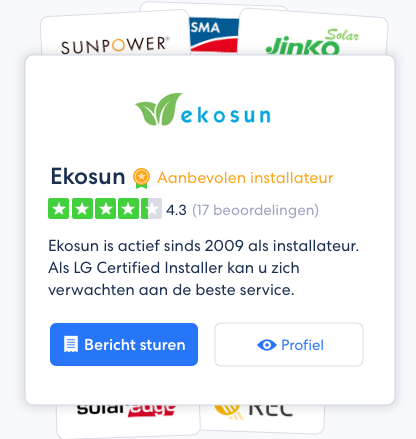Image resolution: width=416 pixels, height=439 pixels.
Task: Select the Jinko Solar logo card
Action: 313,33
